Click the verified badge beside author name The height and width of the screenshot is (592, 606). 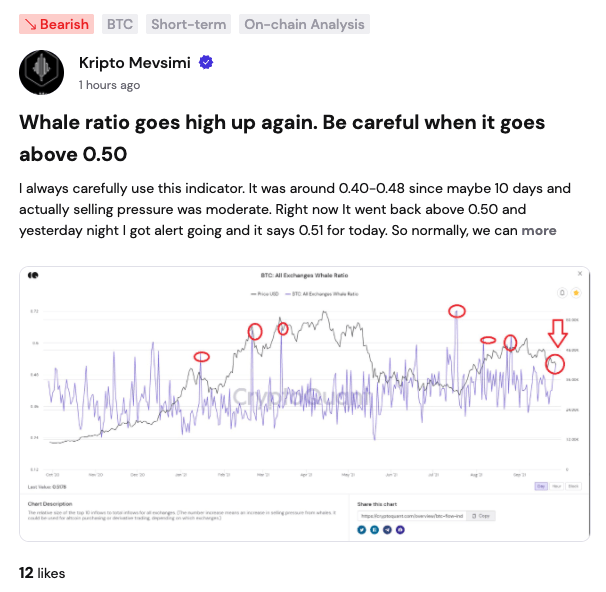(x=206, y=63)
